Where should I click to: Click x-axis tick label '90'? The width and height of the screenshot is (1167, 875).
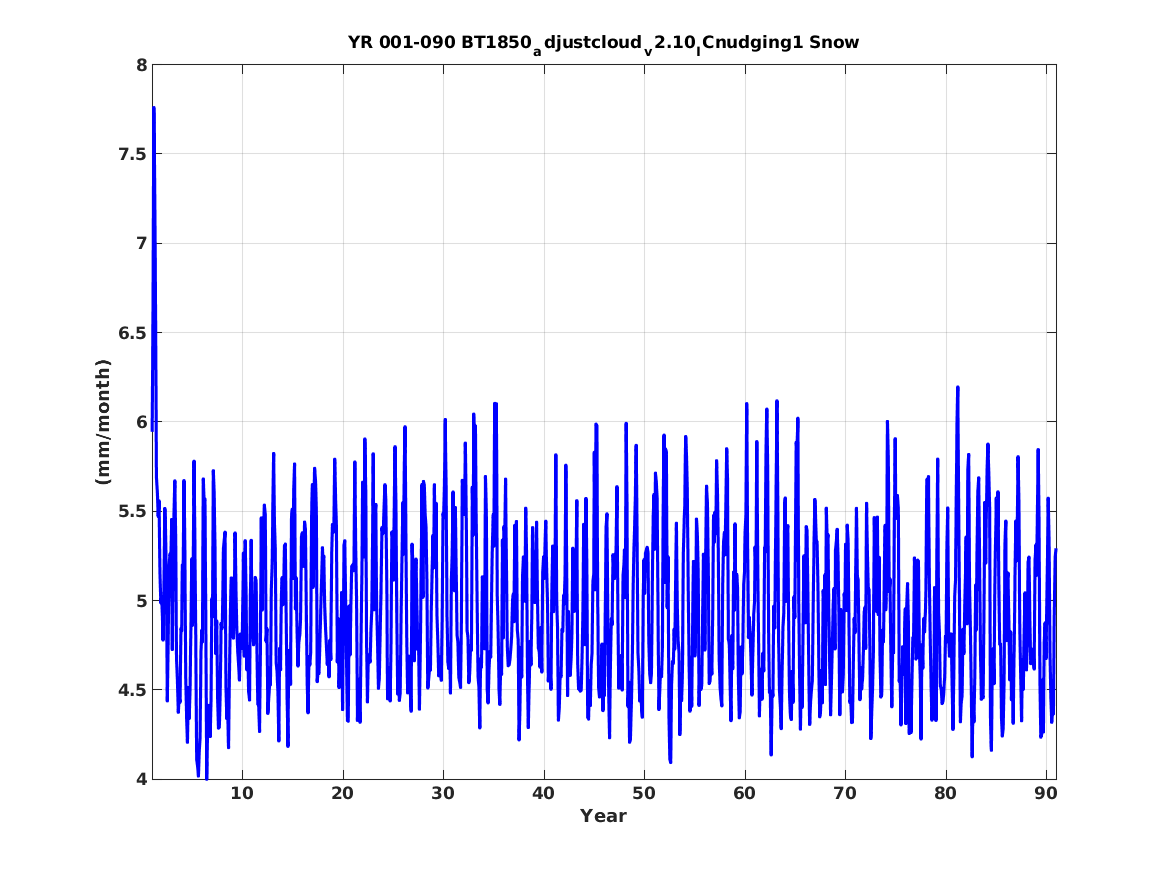(1046, 793)
